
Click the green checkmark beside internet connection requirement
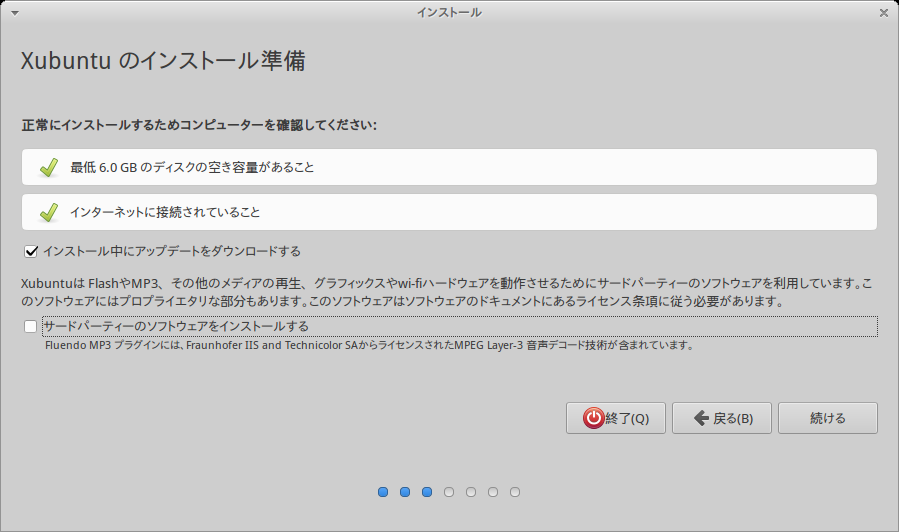point(49,213)
